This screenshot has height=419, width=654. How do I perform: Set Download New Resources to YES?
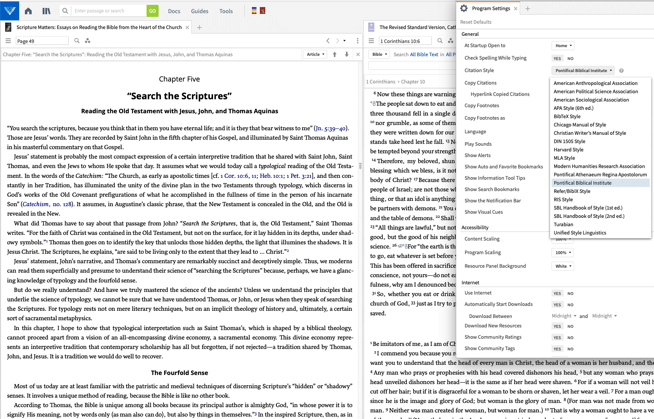click(x=557, y=326)
